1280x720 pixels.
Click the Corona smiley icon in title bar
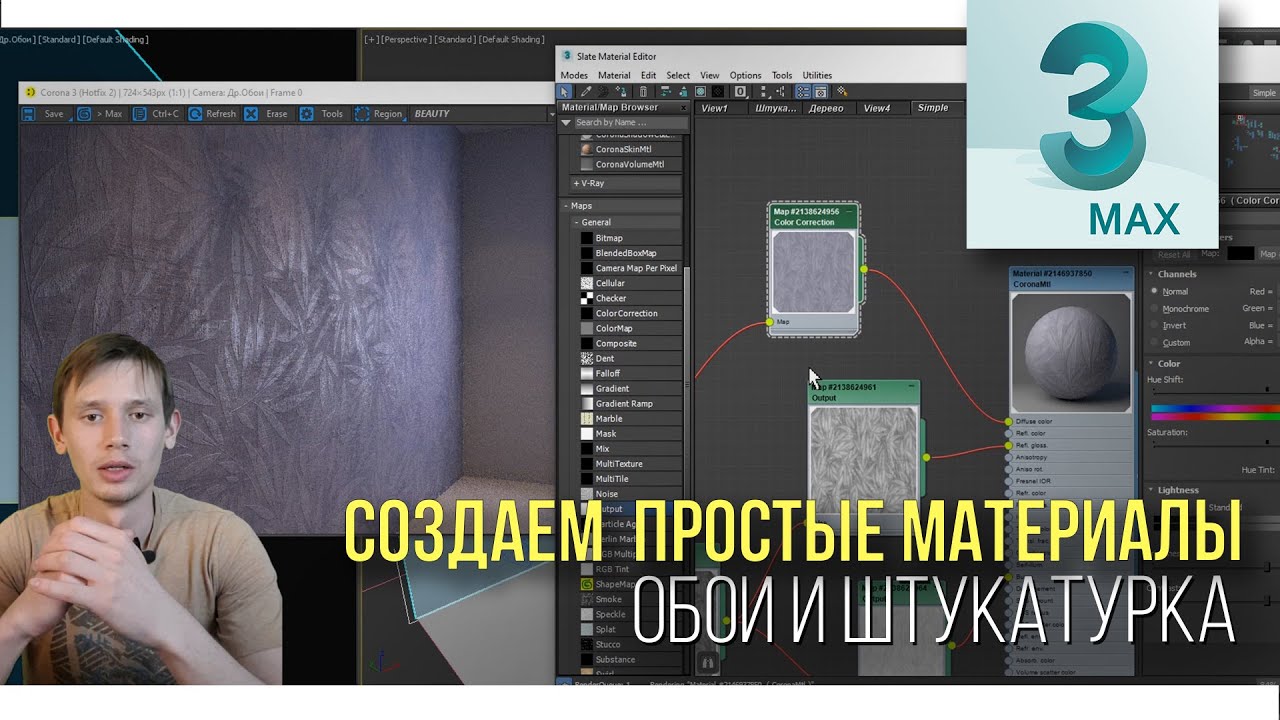31,92
